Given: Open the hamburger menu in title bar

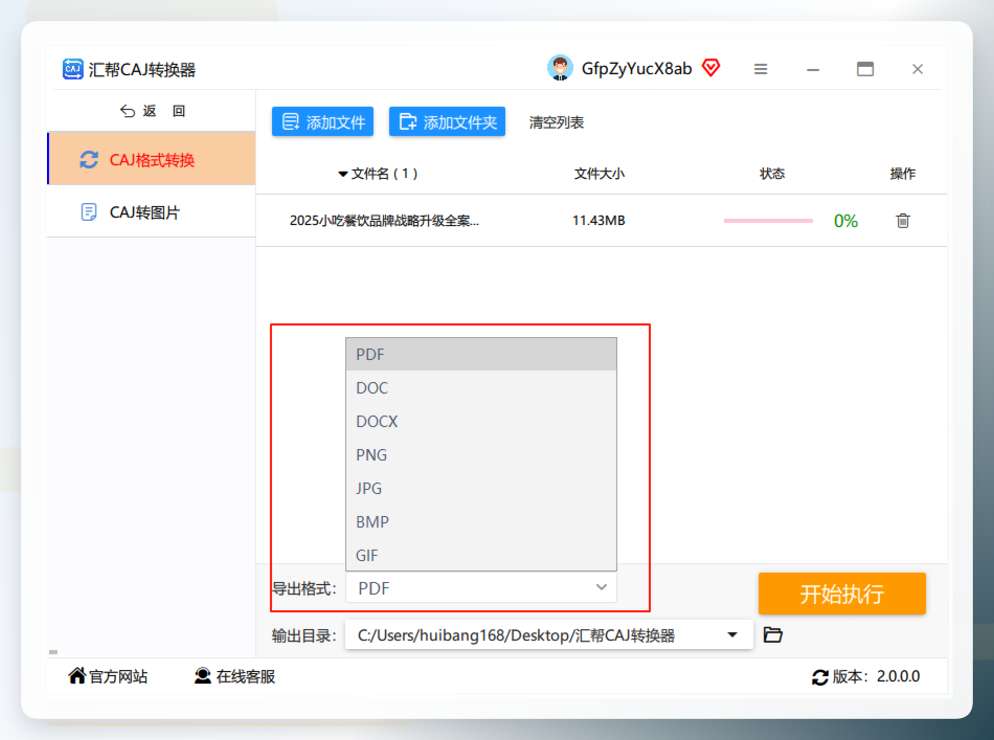Looking at the screenshot, I should coord(761,69).
